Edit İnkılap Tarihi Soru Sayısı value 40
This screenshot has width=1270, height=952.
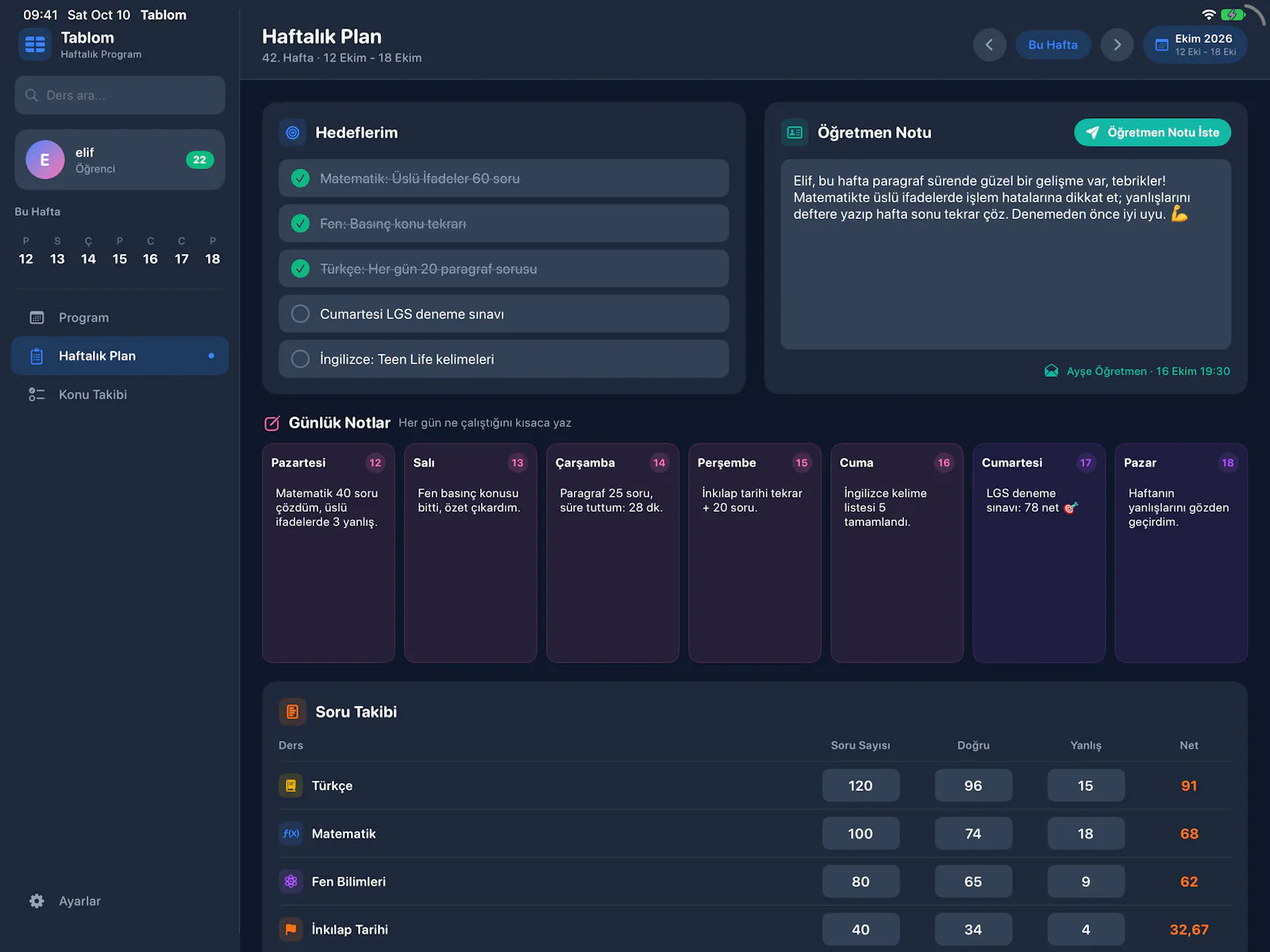click(x=860, y=929)
